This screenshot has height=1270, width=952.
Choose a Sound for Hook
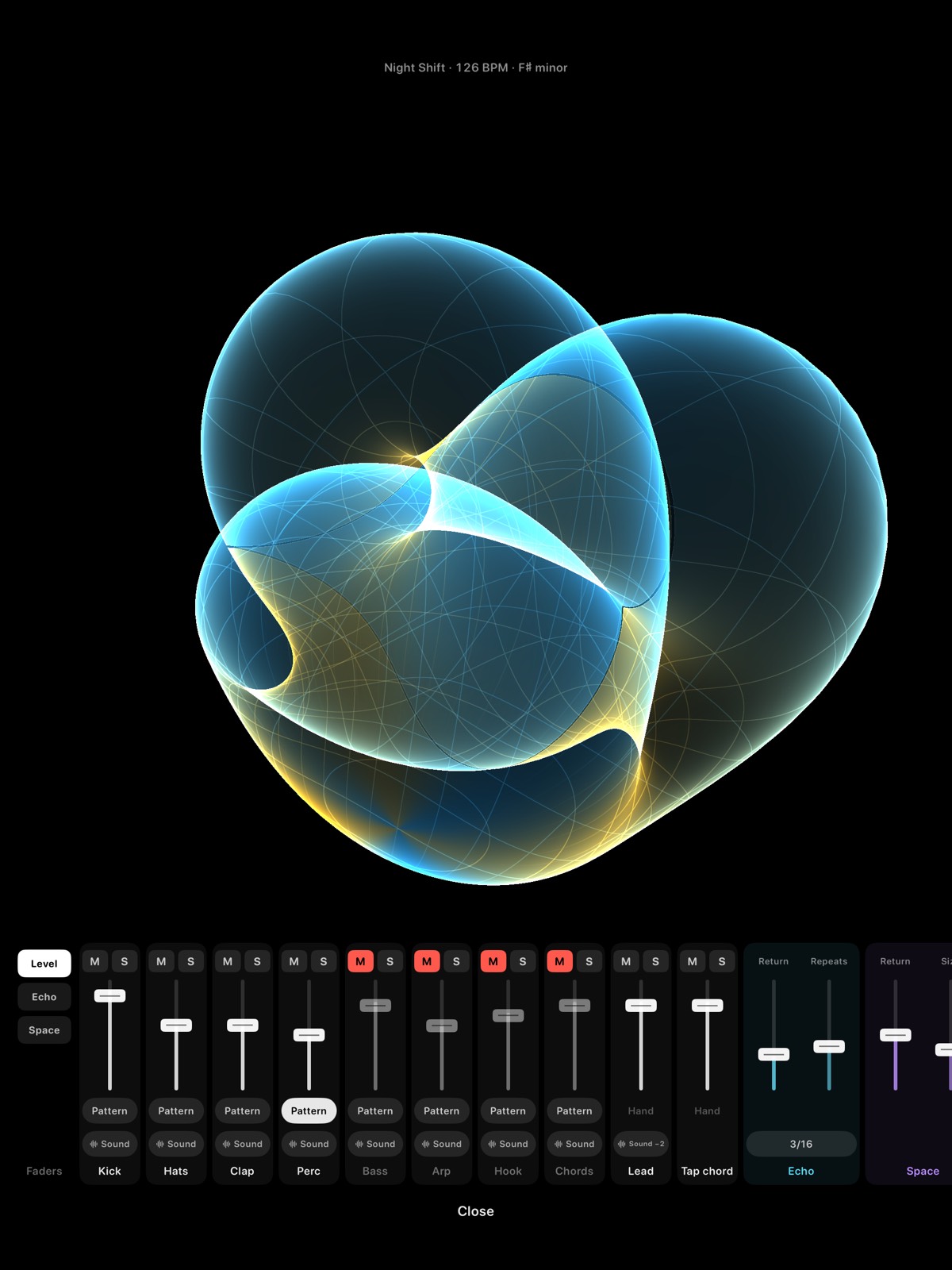coord(508,1144)
